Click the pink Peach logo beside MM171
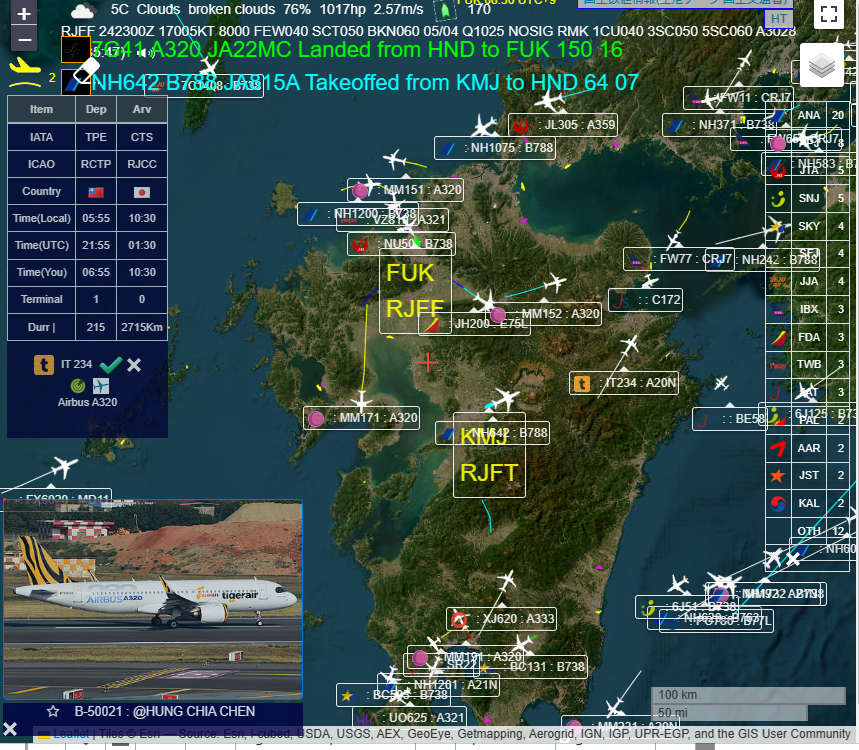The height and width of the screenshot is (750, 859). click(316, 419)
